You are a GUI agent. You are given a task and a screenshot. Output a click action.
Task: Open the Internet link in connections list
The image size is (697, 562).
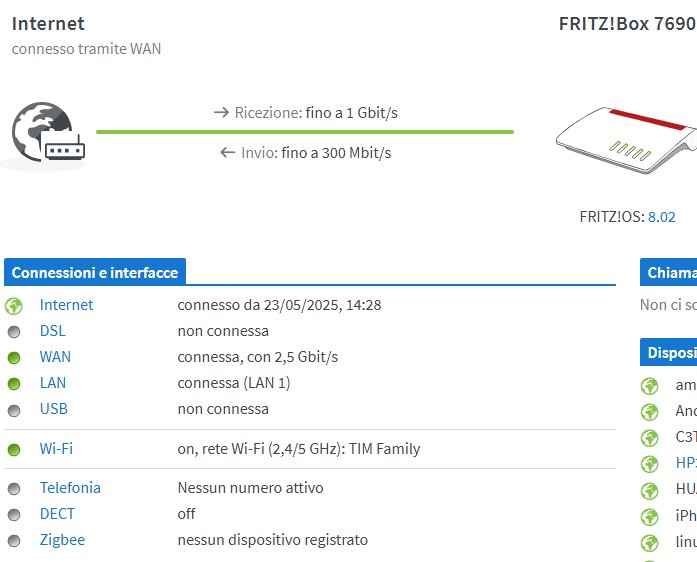tap(67, 305)
